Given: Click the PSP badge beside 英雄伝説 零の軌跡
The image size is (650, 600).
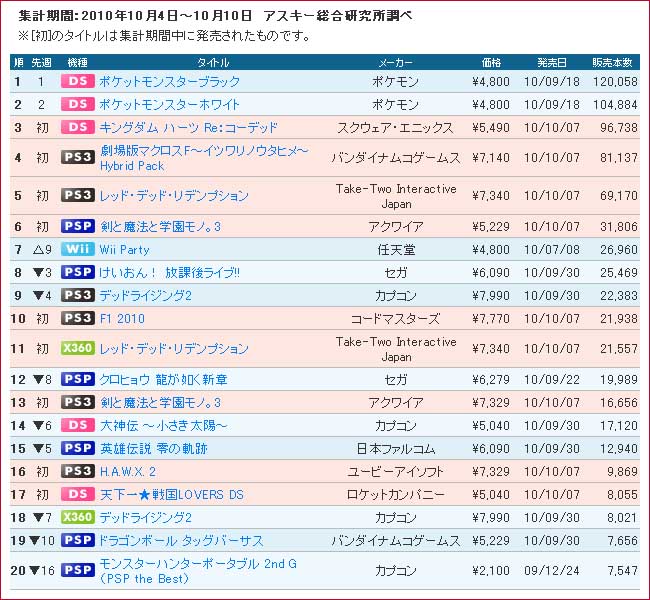Looking at the screenshot, I should [78, 448].
